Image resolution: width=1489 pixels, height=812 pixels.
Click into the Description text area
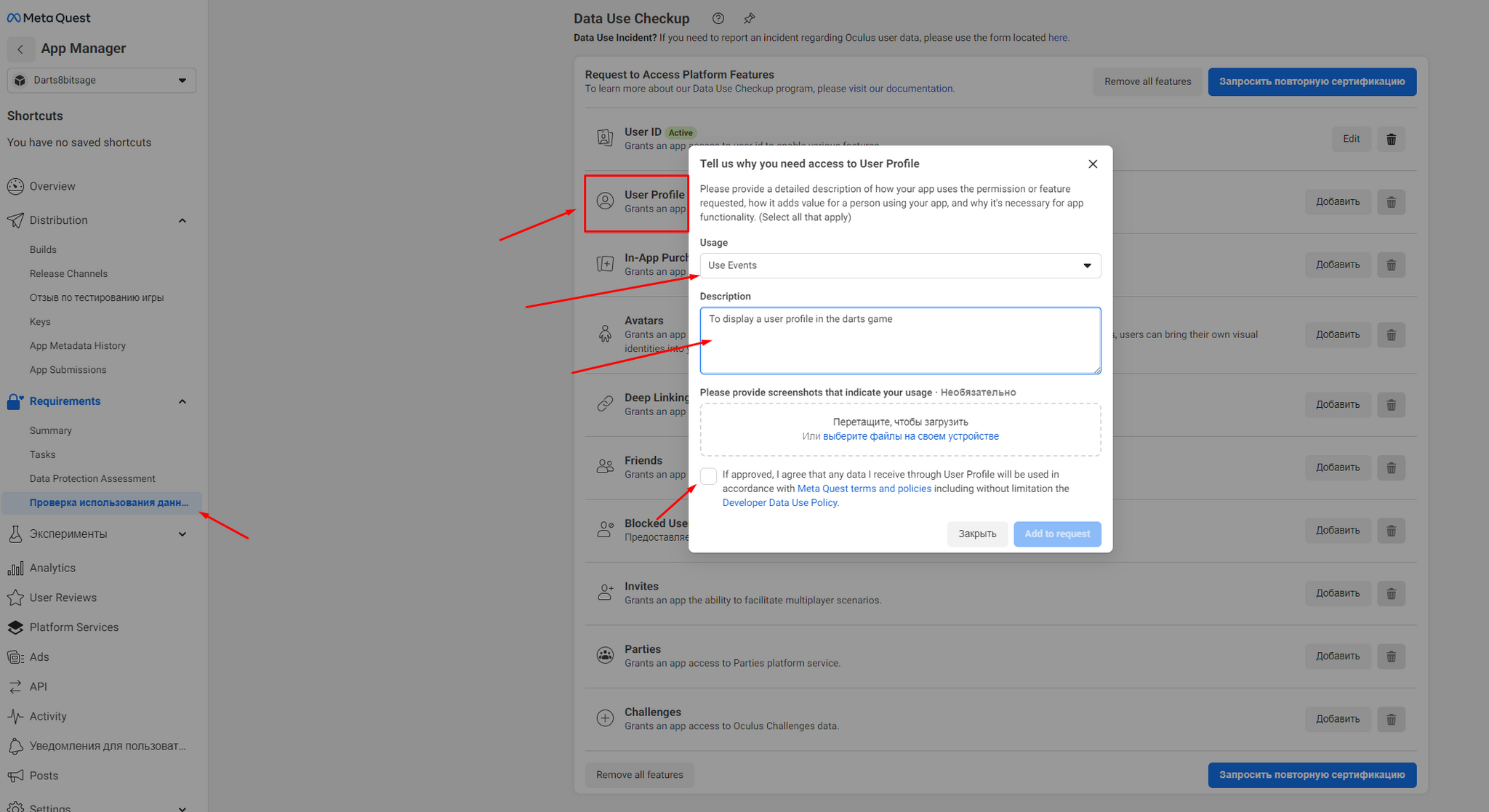(x=900, y=340)
